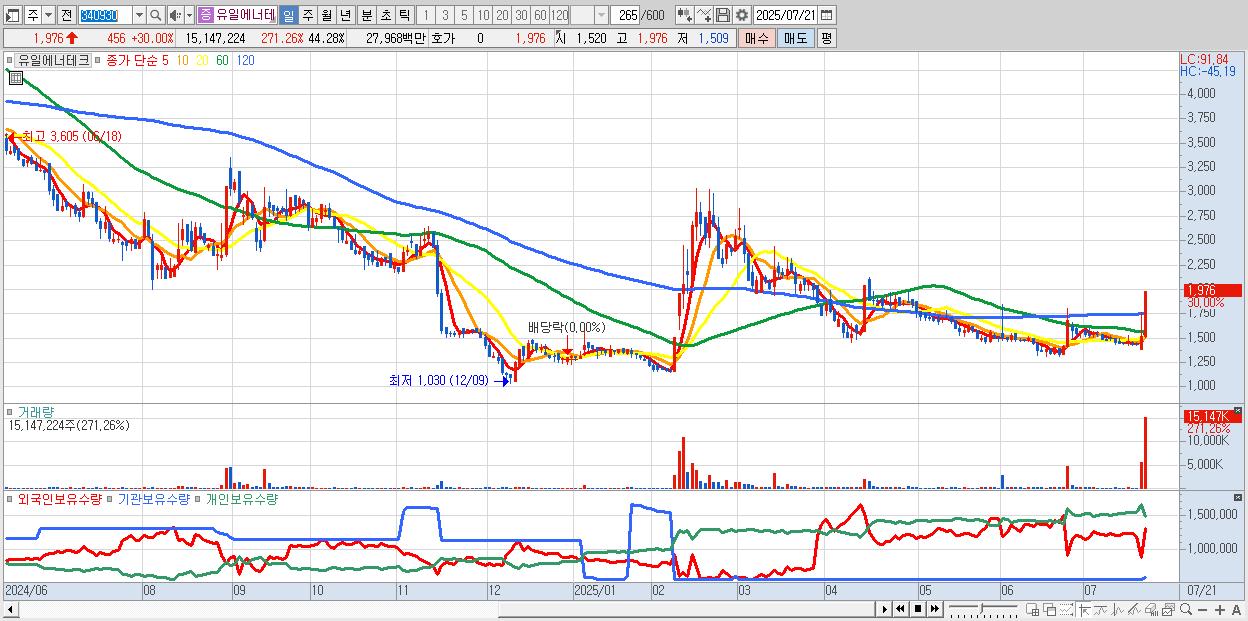This screenshot has width=1248, height=621.
Task: Click the letter A auto-fit icon
Action: [x=1236, y=610]
